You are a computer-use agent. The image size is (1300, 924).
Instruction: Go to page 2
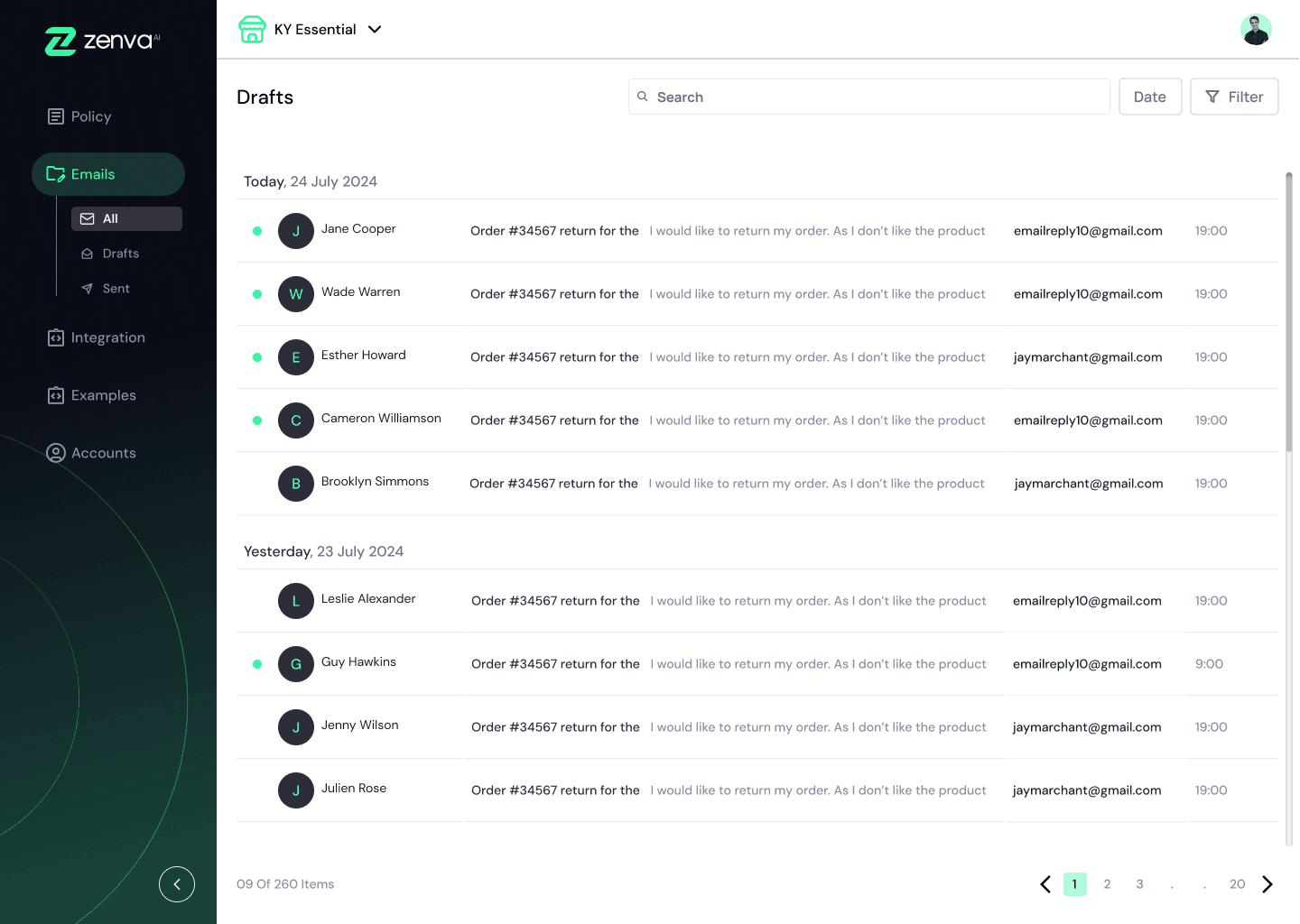tap(1108, 884)
